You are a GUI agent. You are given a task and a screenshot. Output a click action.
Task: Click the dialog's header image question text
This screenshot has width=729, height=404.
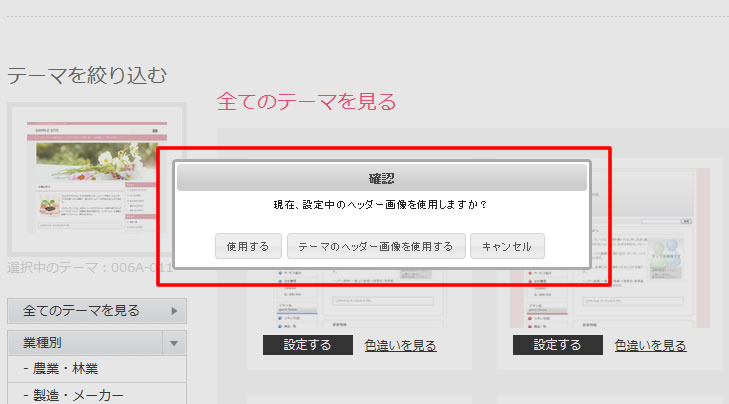tap(380, 205)
